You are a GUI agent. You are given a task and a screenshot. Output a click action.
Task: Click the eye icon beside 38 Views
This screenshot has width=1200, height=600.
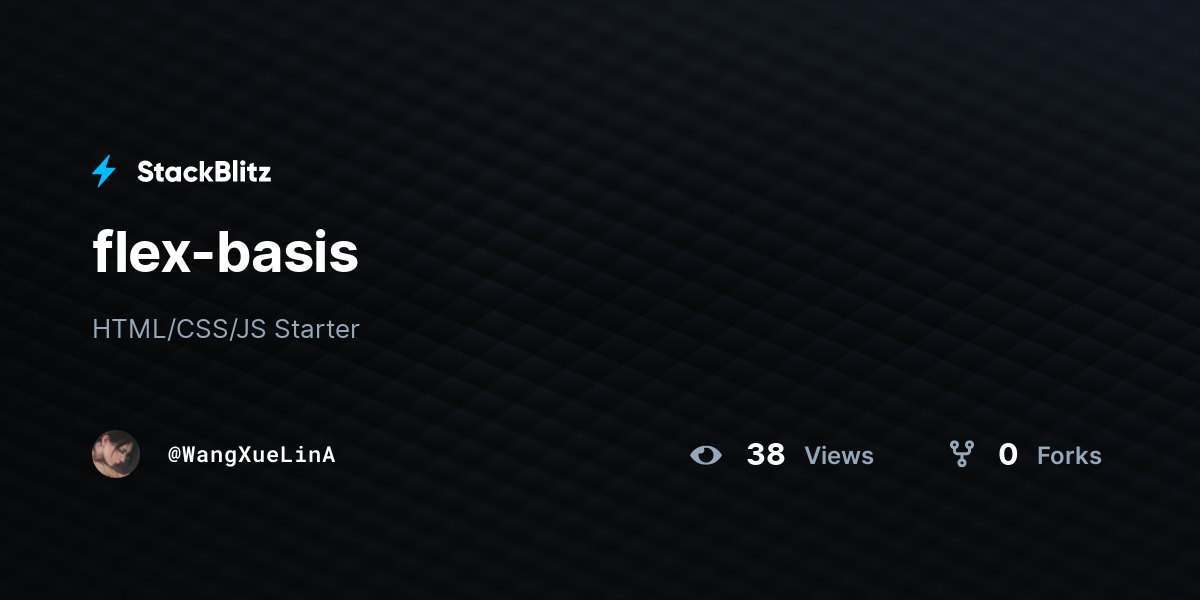tap(706, 455)
